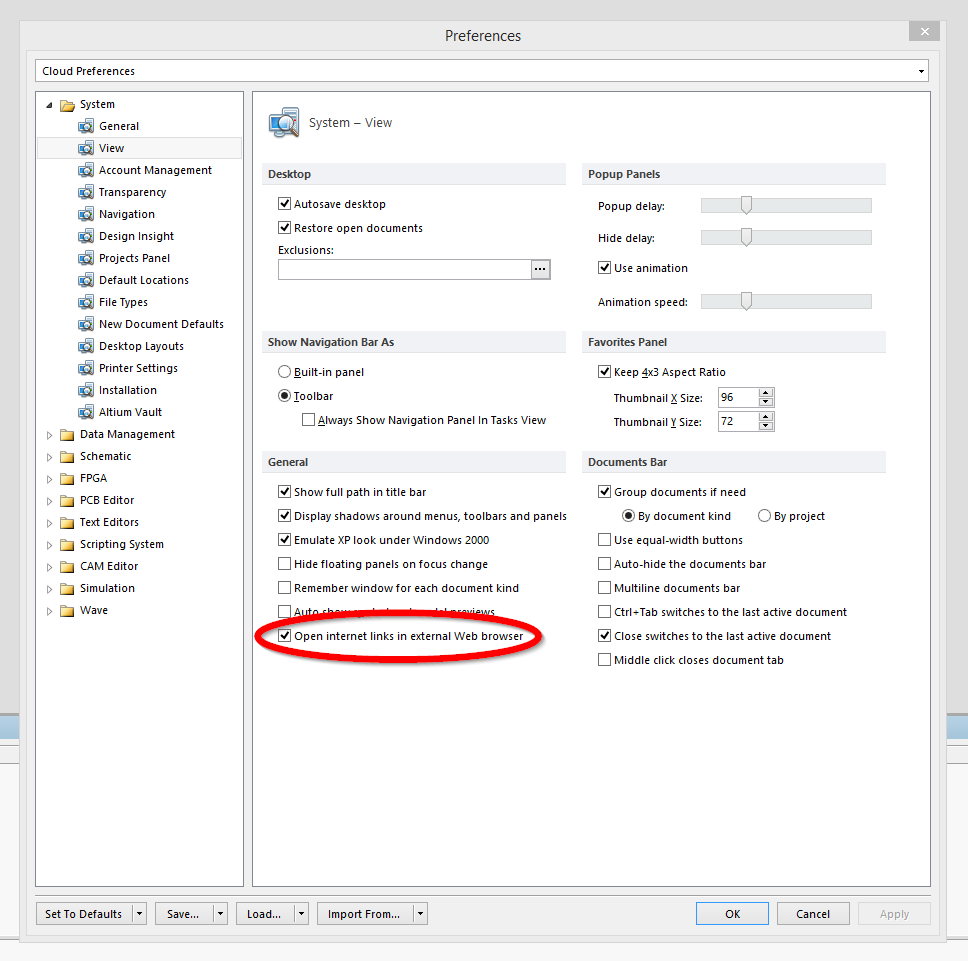The width and height of the screenshot is (968, 961).
Task: Click the Exclusions text field
Action: pos(403,269)
